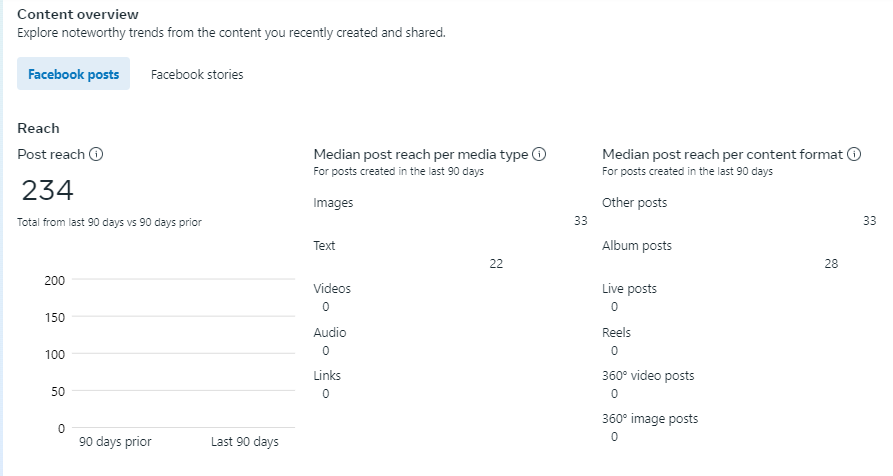Image resolution: width=893 pixels, height=476 pixels.
Task: Click the Post reach info icon
Action: [97, 154]
